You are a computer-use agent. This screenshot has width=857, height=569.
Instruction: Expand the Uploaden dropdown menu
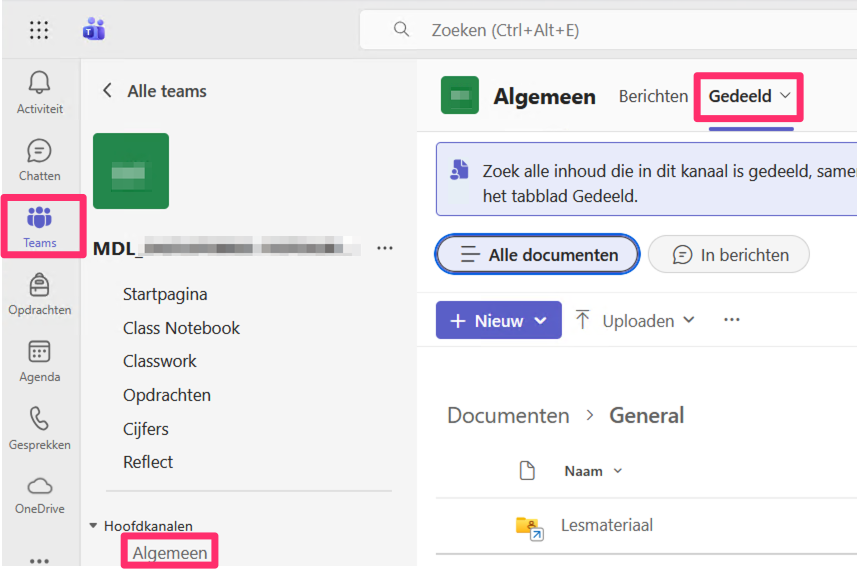coord(636,320)
